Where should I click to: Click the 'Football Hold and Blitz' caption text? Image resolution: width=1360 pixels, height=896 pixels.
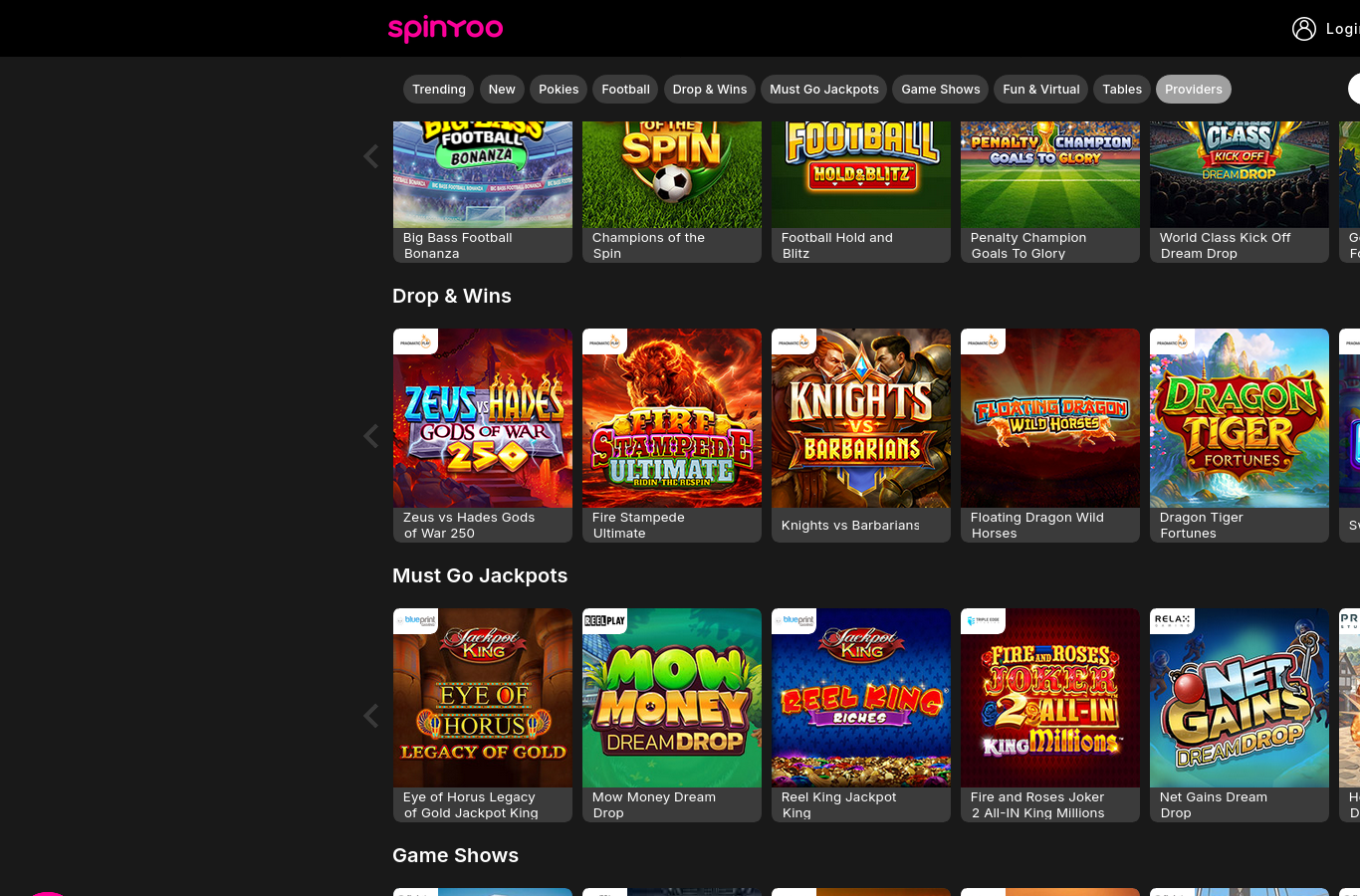pyautogui.click(x=837, y=246)
